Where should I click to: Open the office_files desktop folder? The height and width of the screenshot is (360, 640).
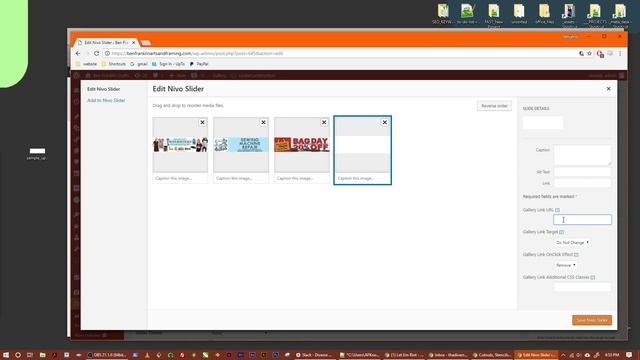tap(544, 14)
